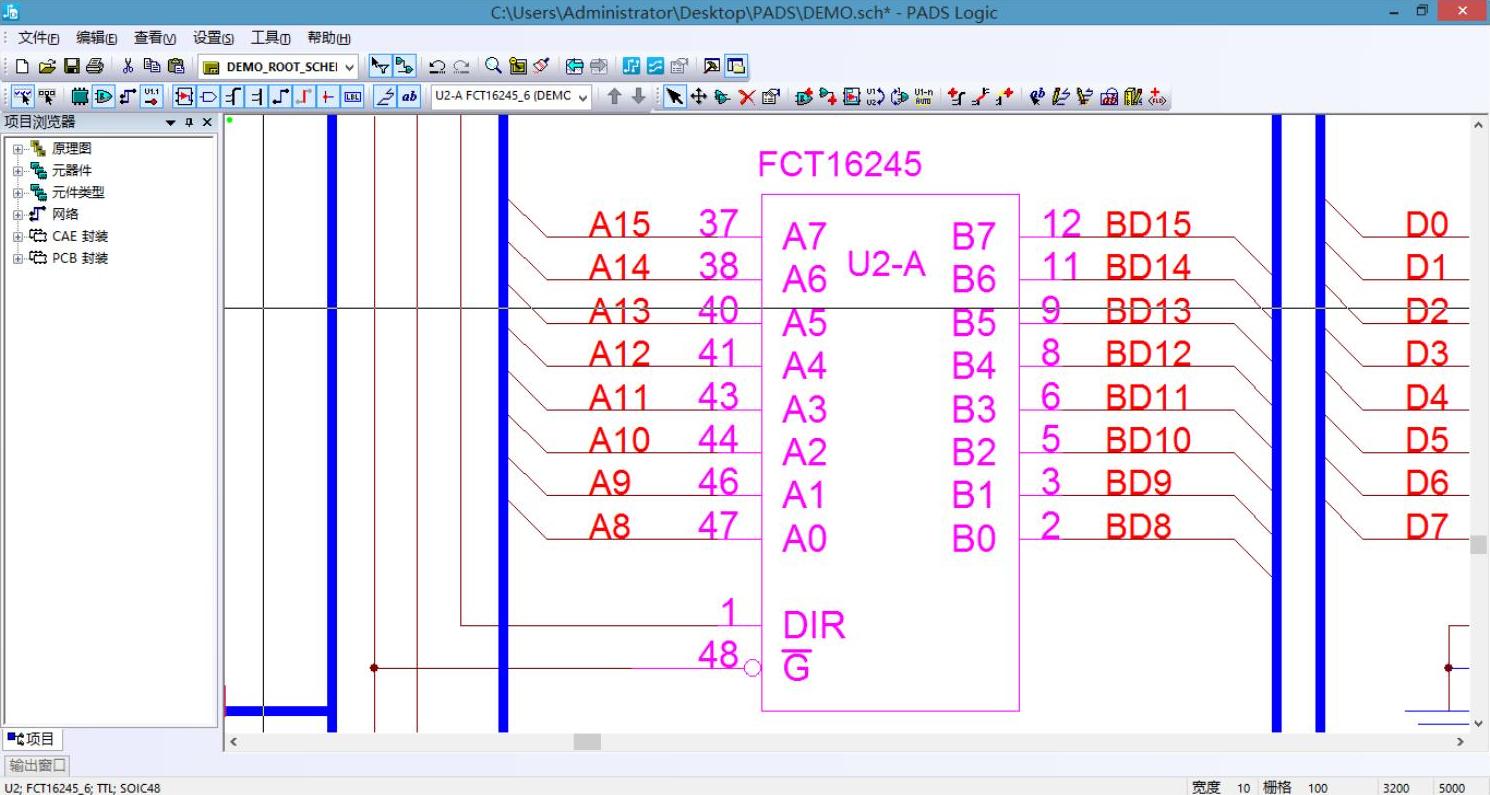Expand the 原理图 tree node
This screenshot has width=1490, height=795.
pos(17,149)
